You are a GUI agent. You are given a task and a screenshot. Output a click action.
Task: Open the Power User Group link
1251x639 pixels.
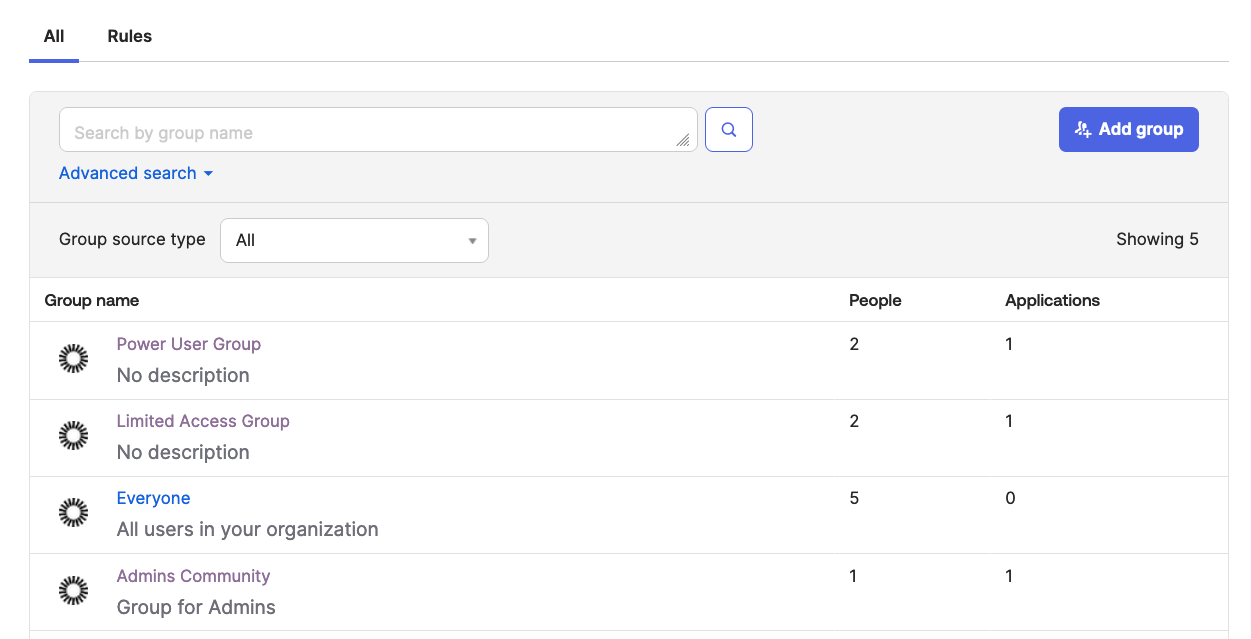(188, 344)
